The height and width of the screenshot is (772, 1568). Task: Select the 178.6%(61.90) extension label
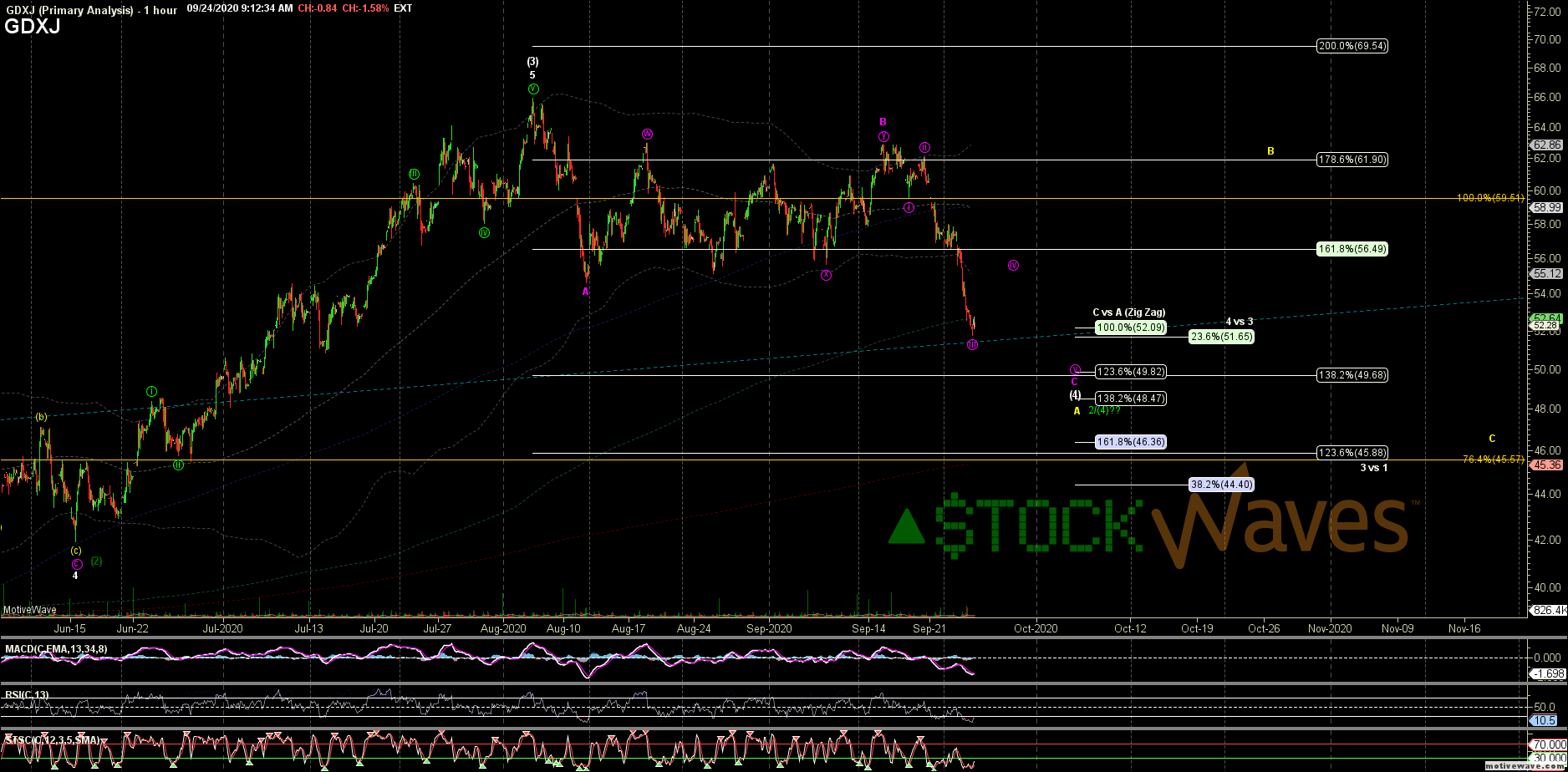tap(1352, 160)
